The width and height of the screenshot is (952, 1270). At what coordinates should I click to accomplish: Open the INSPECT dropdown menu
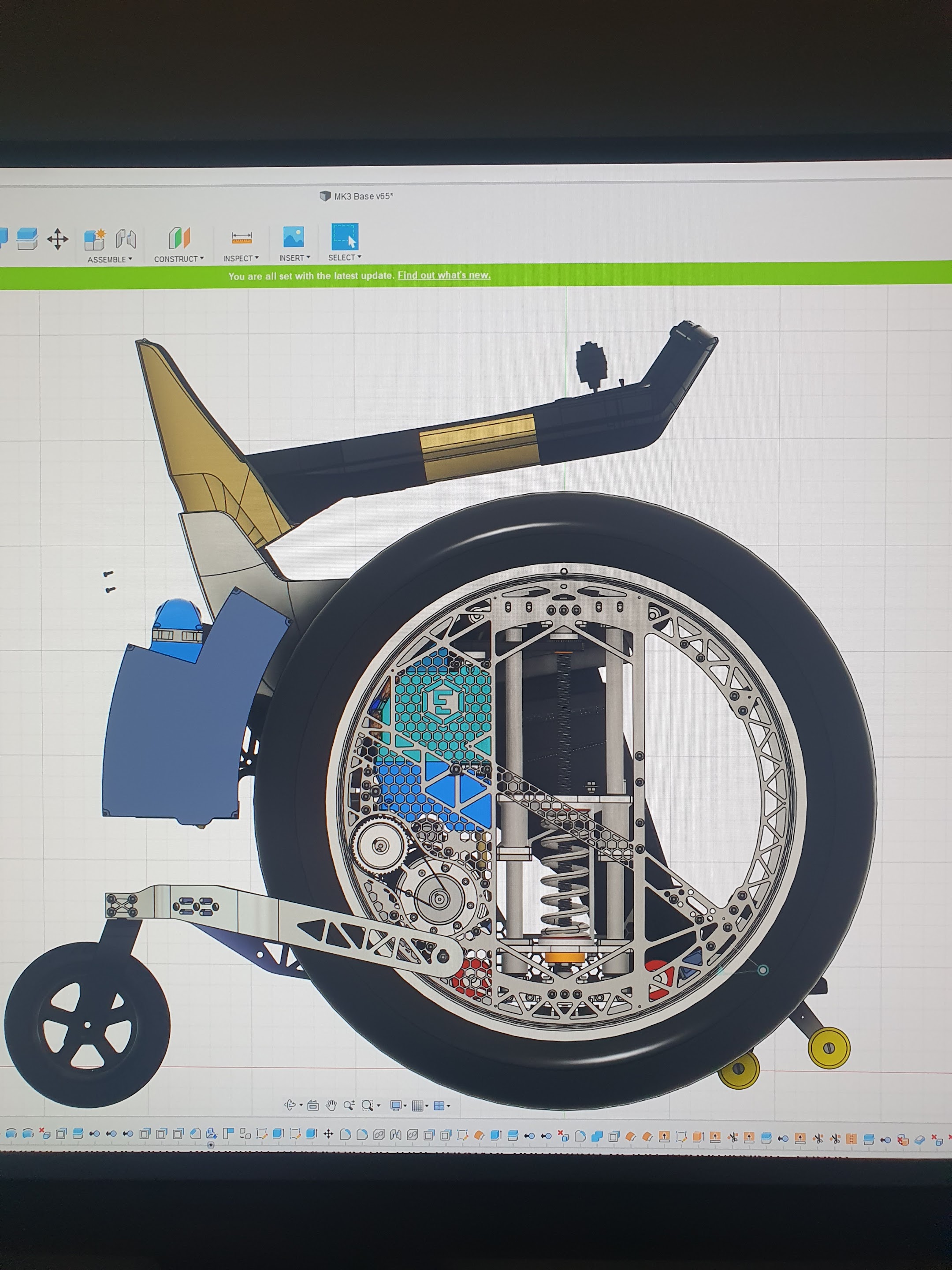[241, 258]
